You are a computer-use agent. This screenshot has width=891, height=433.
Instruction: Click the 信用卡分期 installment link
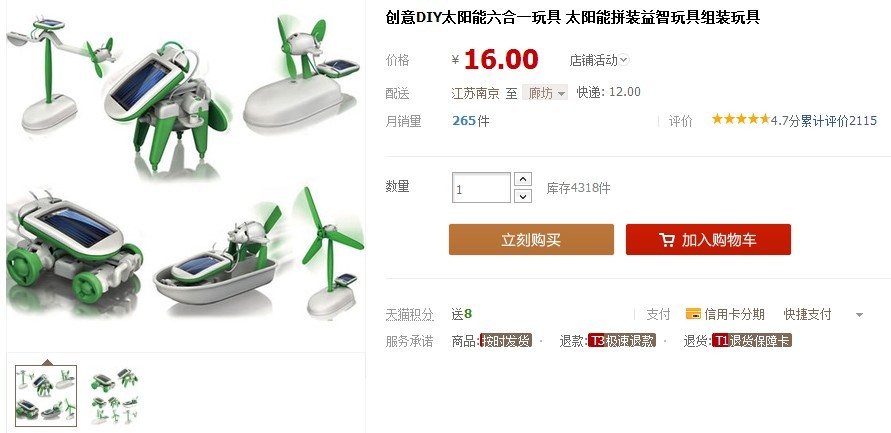734,314
